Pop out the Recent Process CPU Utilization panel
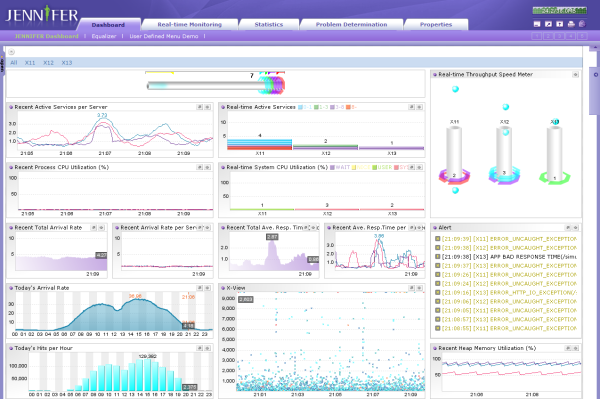This screenshot has width=600, height=399. (200, 167)
